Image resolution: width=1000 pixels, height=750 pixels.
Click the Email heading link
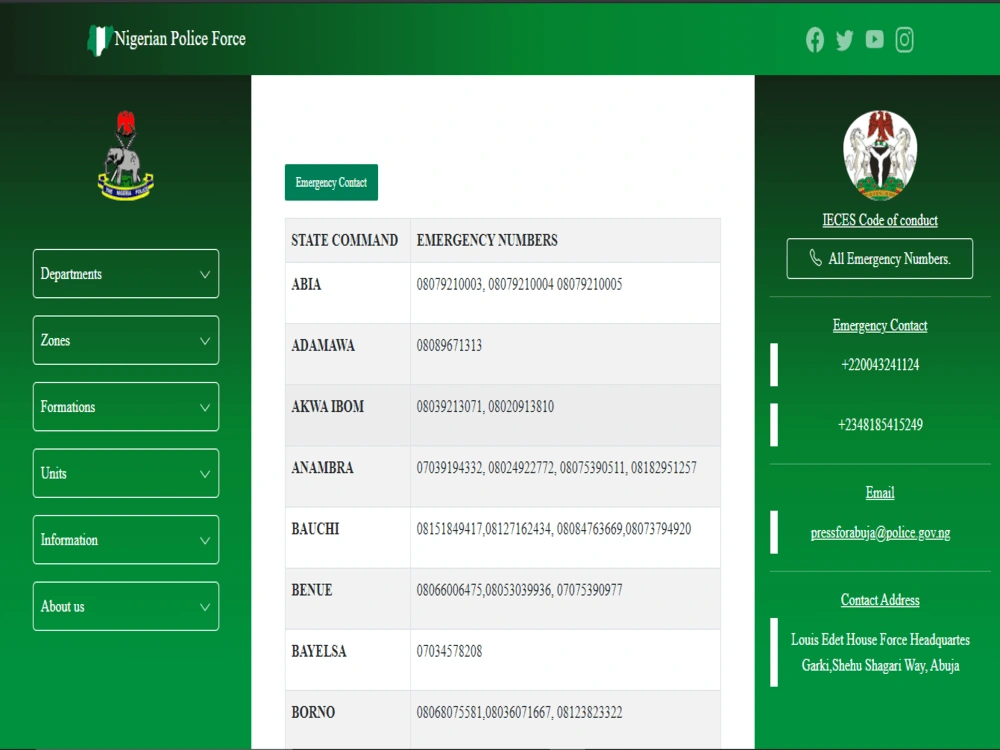click(879, 492)
